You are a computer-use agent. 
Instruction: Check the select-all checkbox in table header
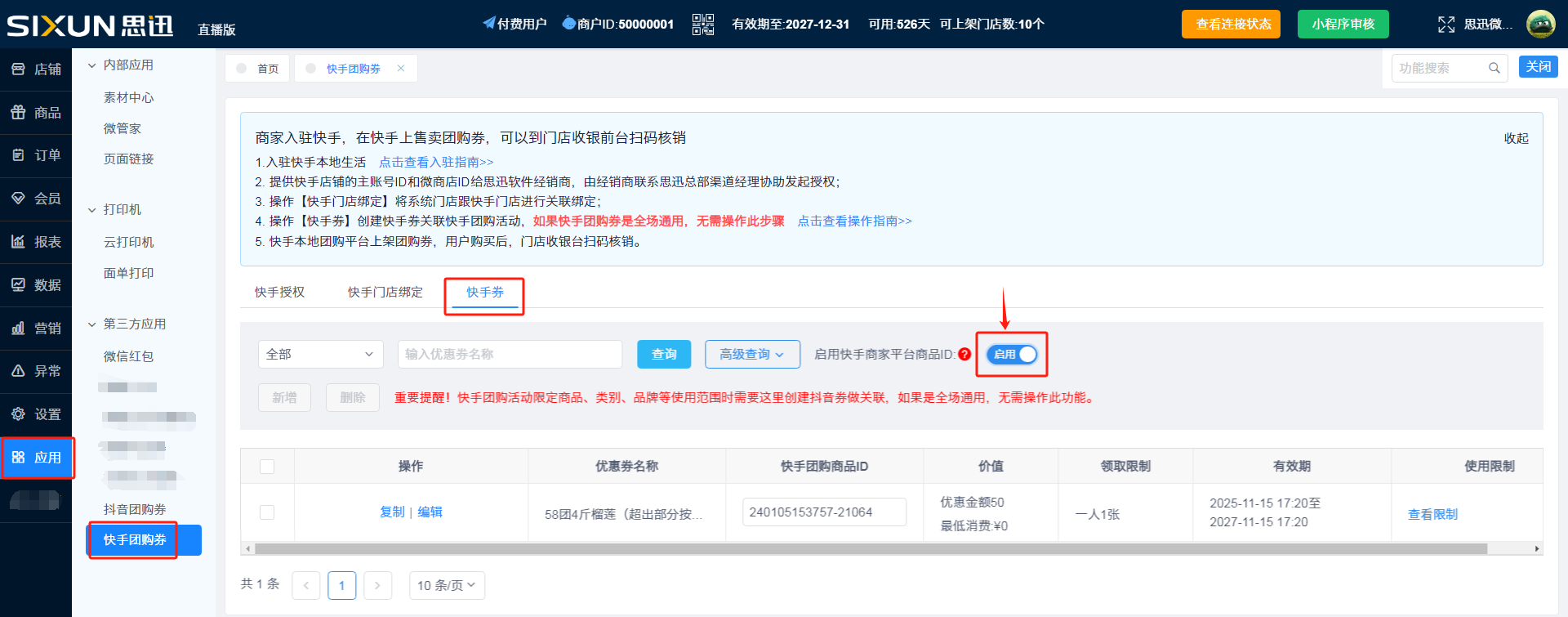pyautogui.click(x=267, y=467)
